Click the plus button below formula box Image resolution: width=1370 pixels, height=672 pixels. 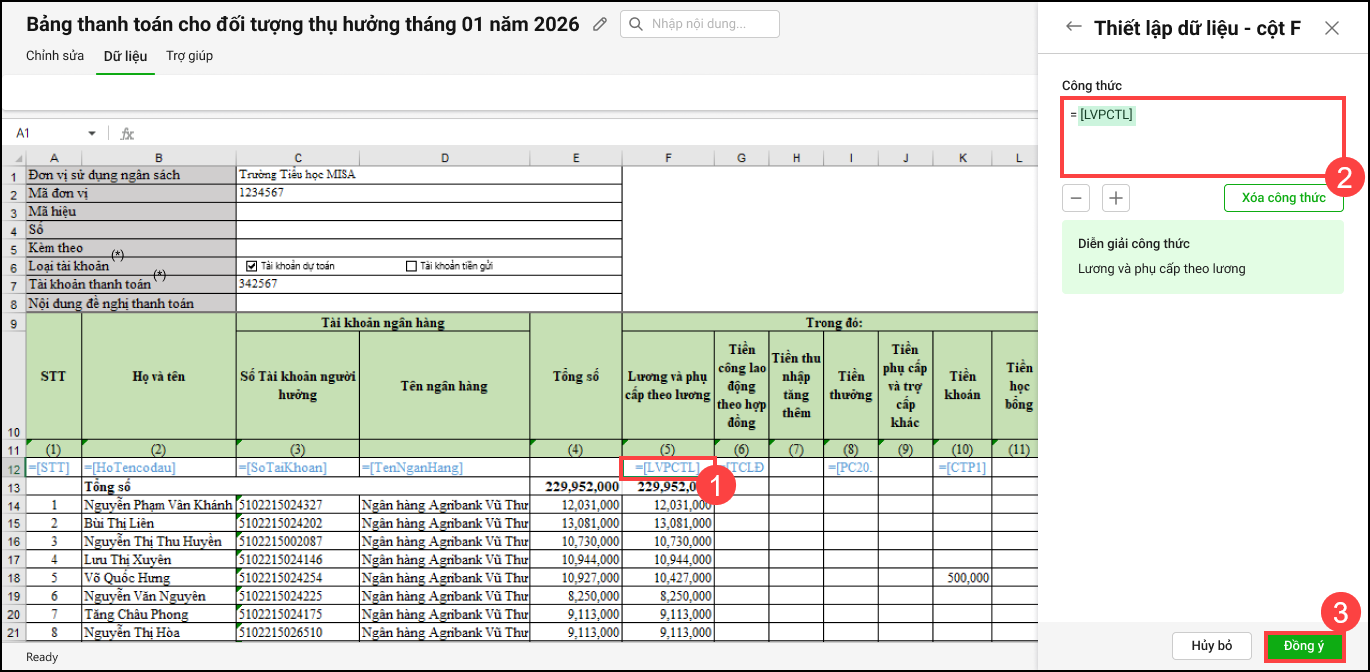click(x=1116, y=198)
